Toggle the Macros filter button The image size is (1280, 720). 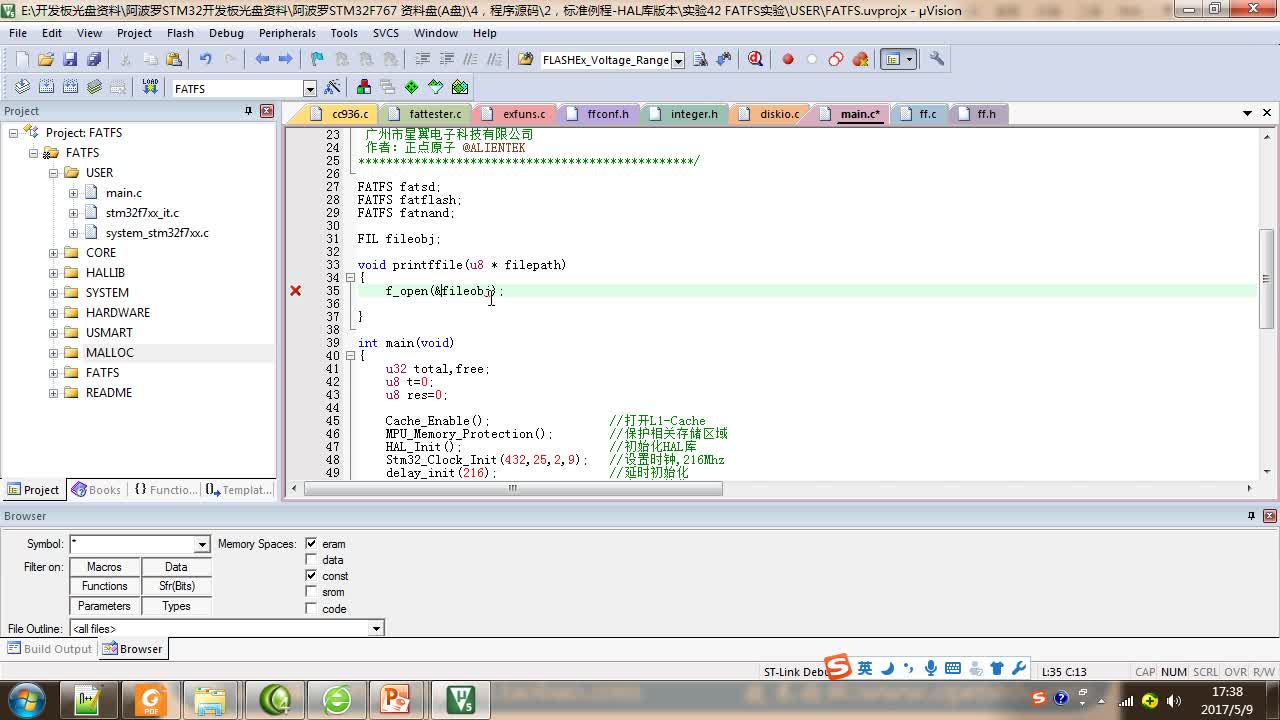[x=104, y=567]
